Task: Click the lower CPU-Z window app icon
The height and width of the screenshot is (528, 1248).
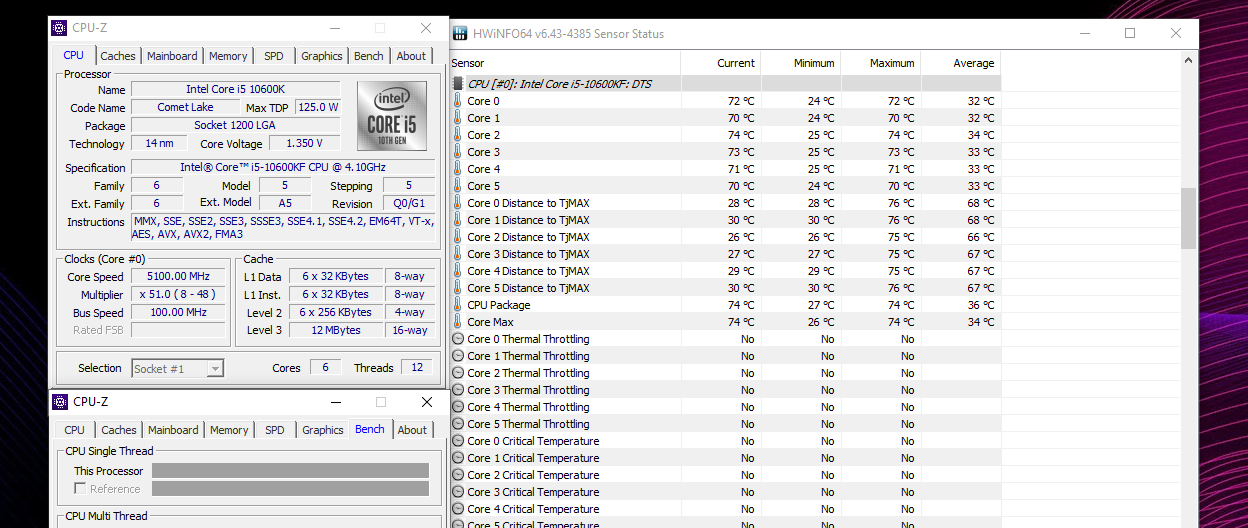Action: [60, 402]
